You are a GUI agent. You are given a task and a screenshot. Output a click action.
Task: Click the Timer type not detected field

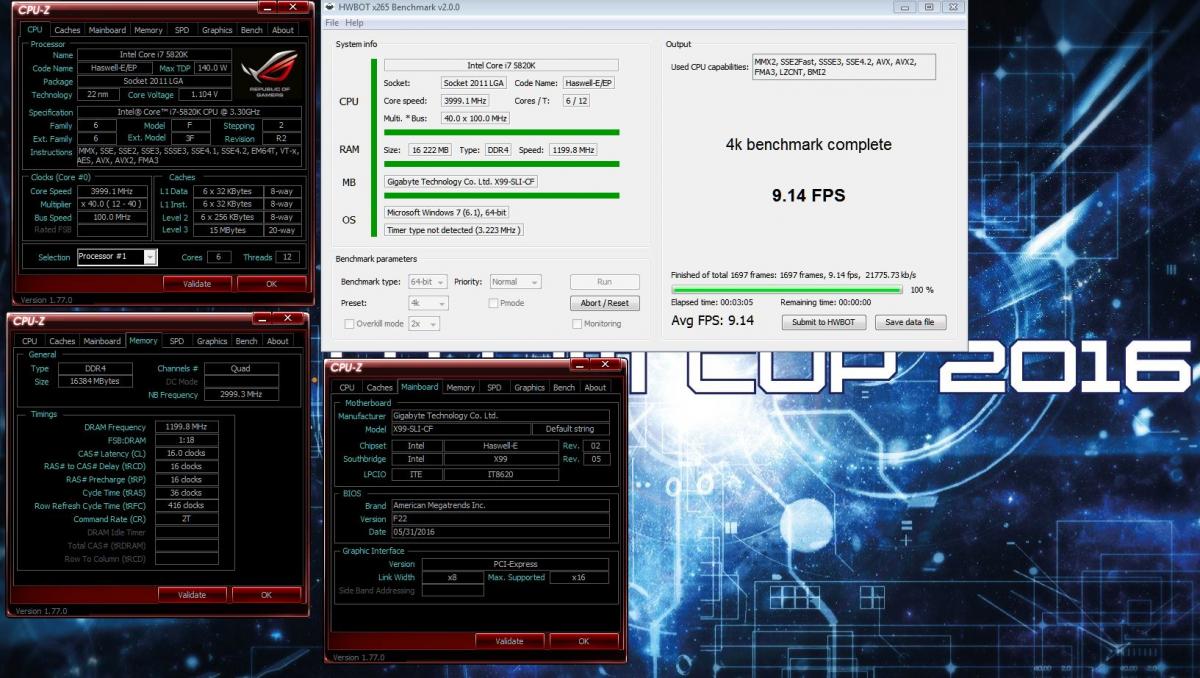pos(454,230)
